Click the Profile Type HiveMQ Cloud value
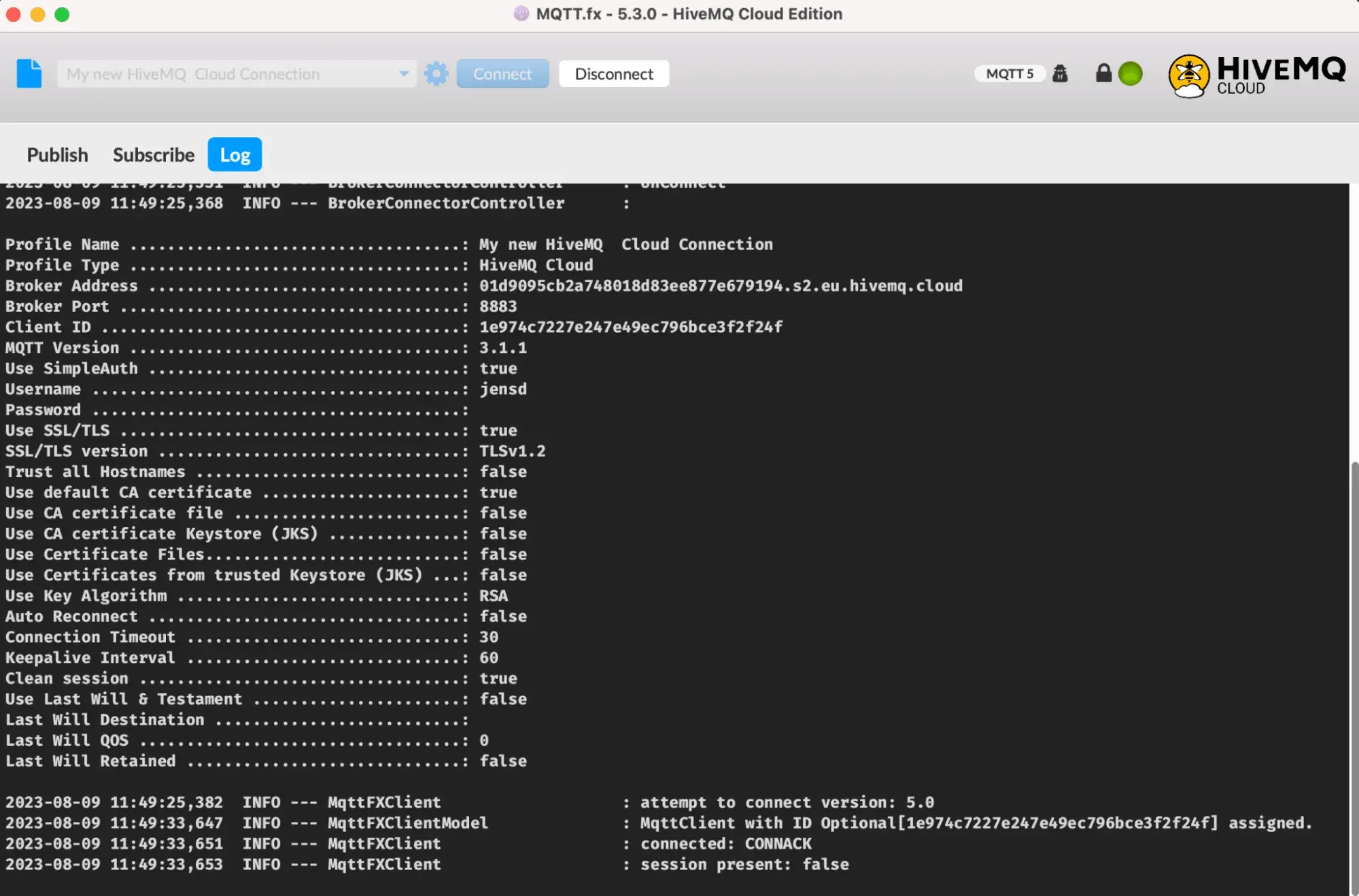This screenshot has width=1359, height=896. point(536,265)
